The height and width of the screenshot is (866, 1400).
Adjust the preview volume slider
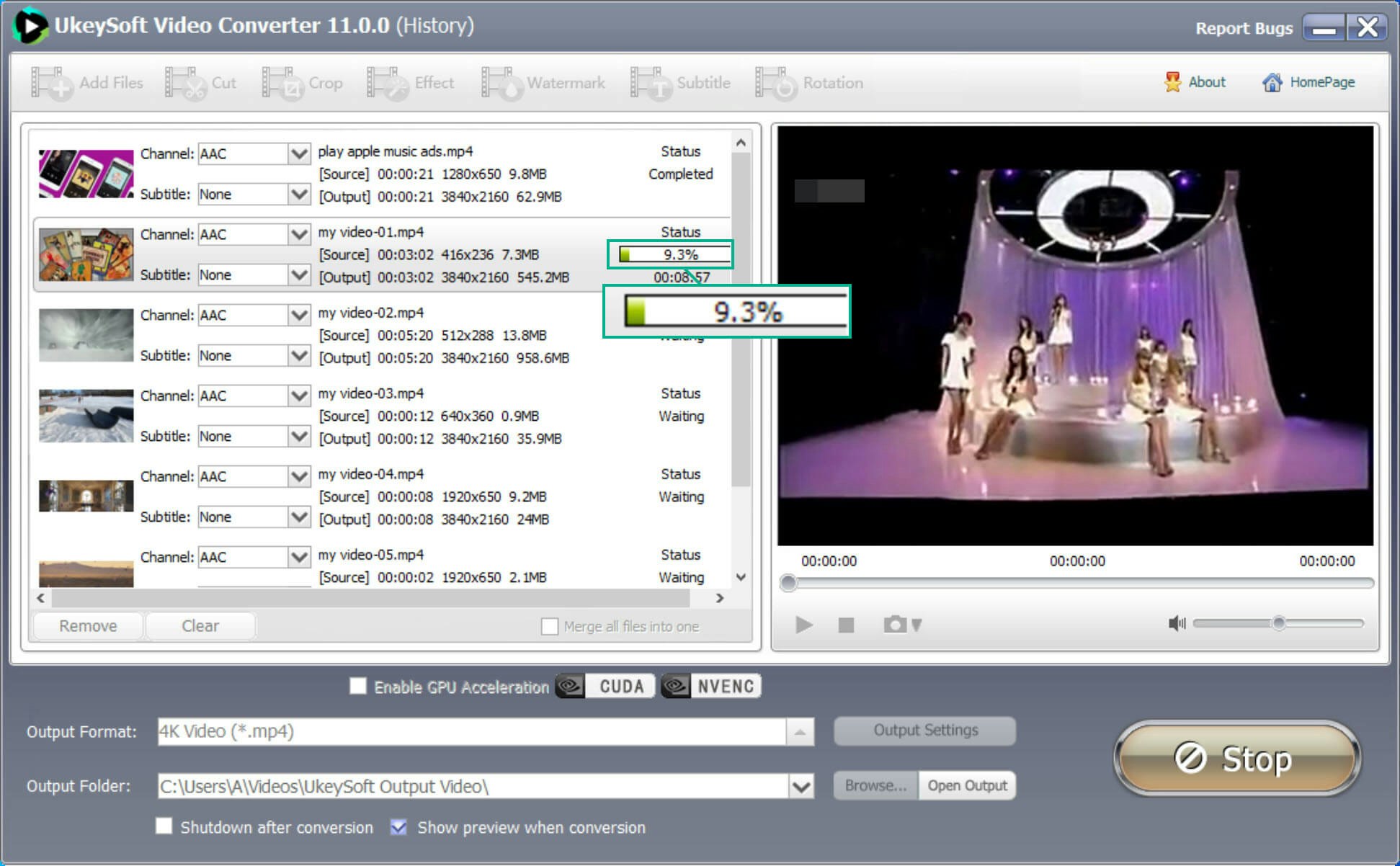(x=1278, y=623)
